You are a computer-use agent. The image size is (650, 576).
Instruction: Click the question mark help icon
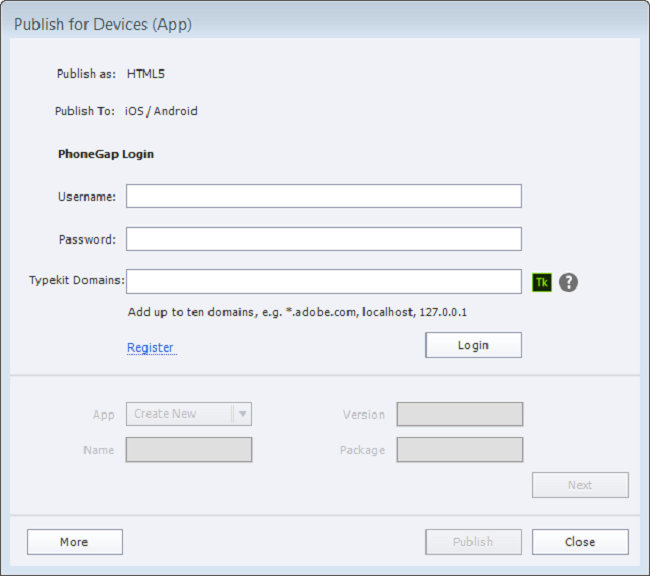(568, 282)
